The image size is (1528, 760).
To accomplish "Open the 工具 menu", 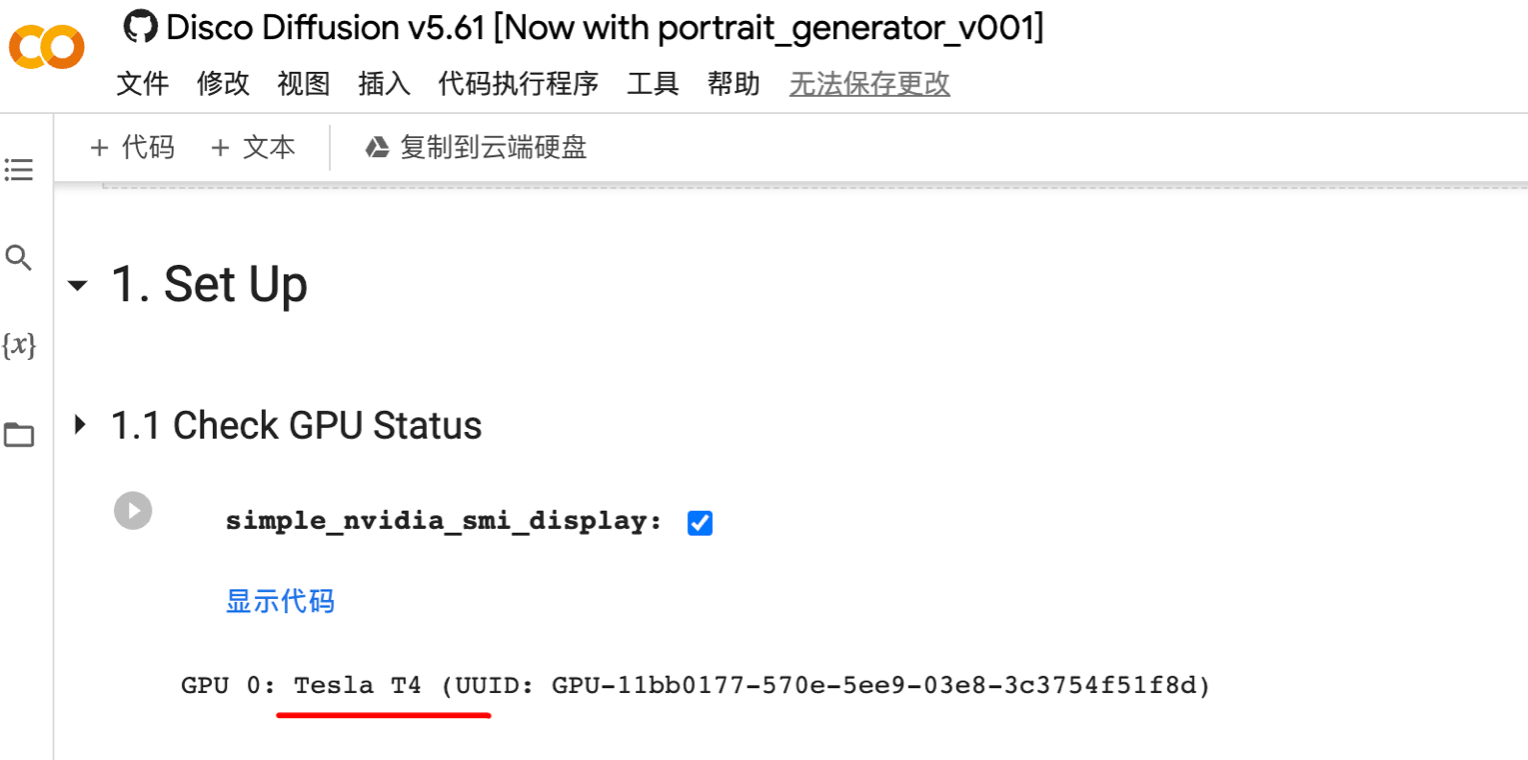I will pyautogui.click(x=653, y=84).
